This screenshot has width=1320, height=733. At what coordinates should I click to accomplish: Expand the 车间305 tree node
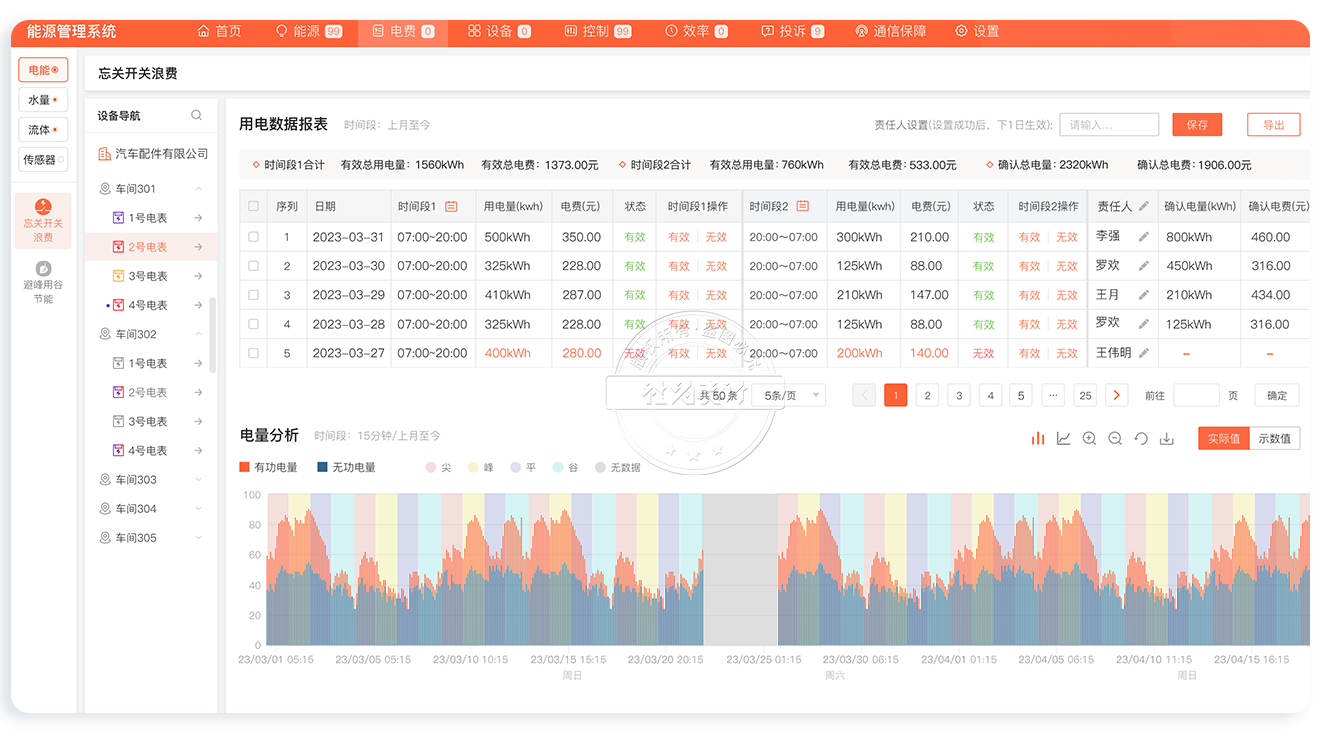point(198,538)
